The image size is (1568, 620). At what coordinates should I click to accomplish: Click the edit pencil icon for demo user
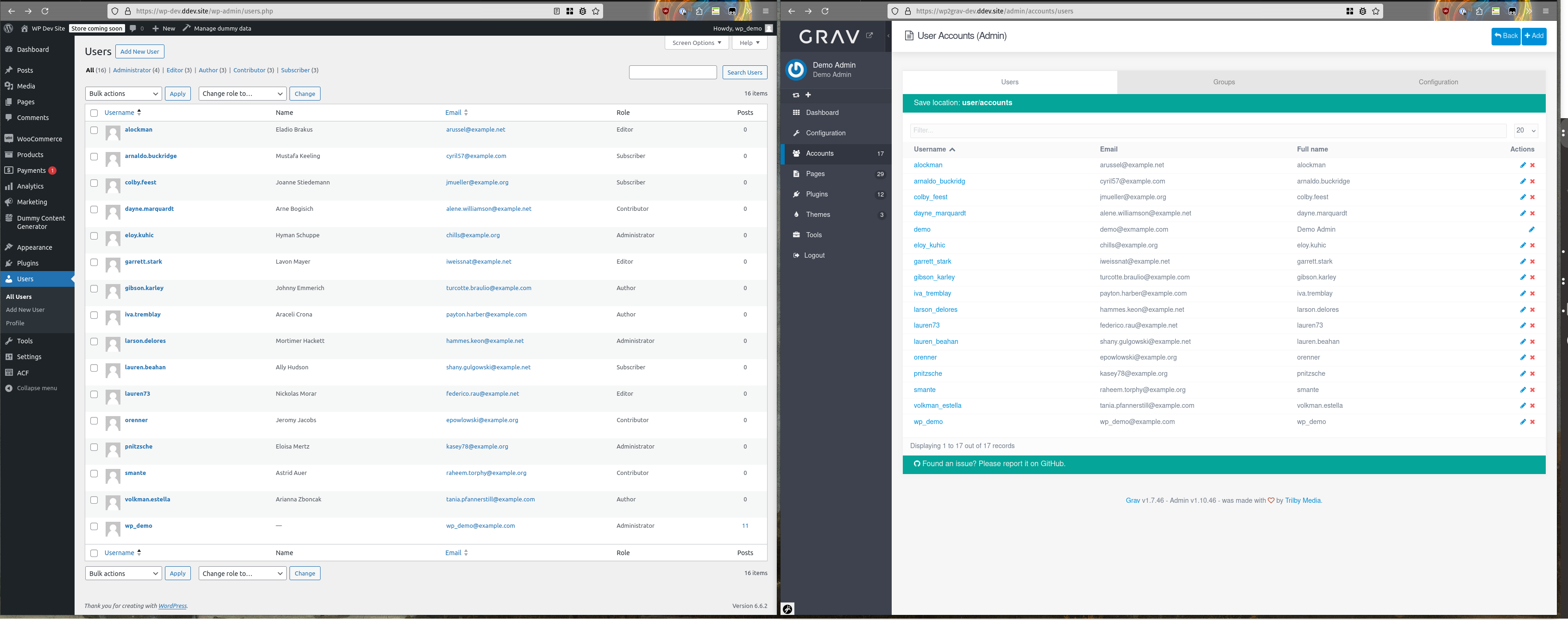pyautogui.click(x=1531, y=230)
